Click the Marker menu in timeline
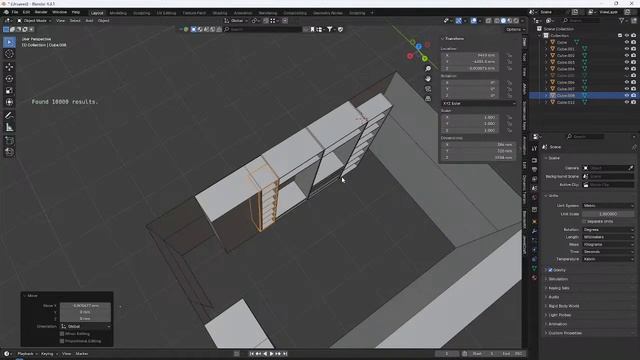 (82, 353)
